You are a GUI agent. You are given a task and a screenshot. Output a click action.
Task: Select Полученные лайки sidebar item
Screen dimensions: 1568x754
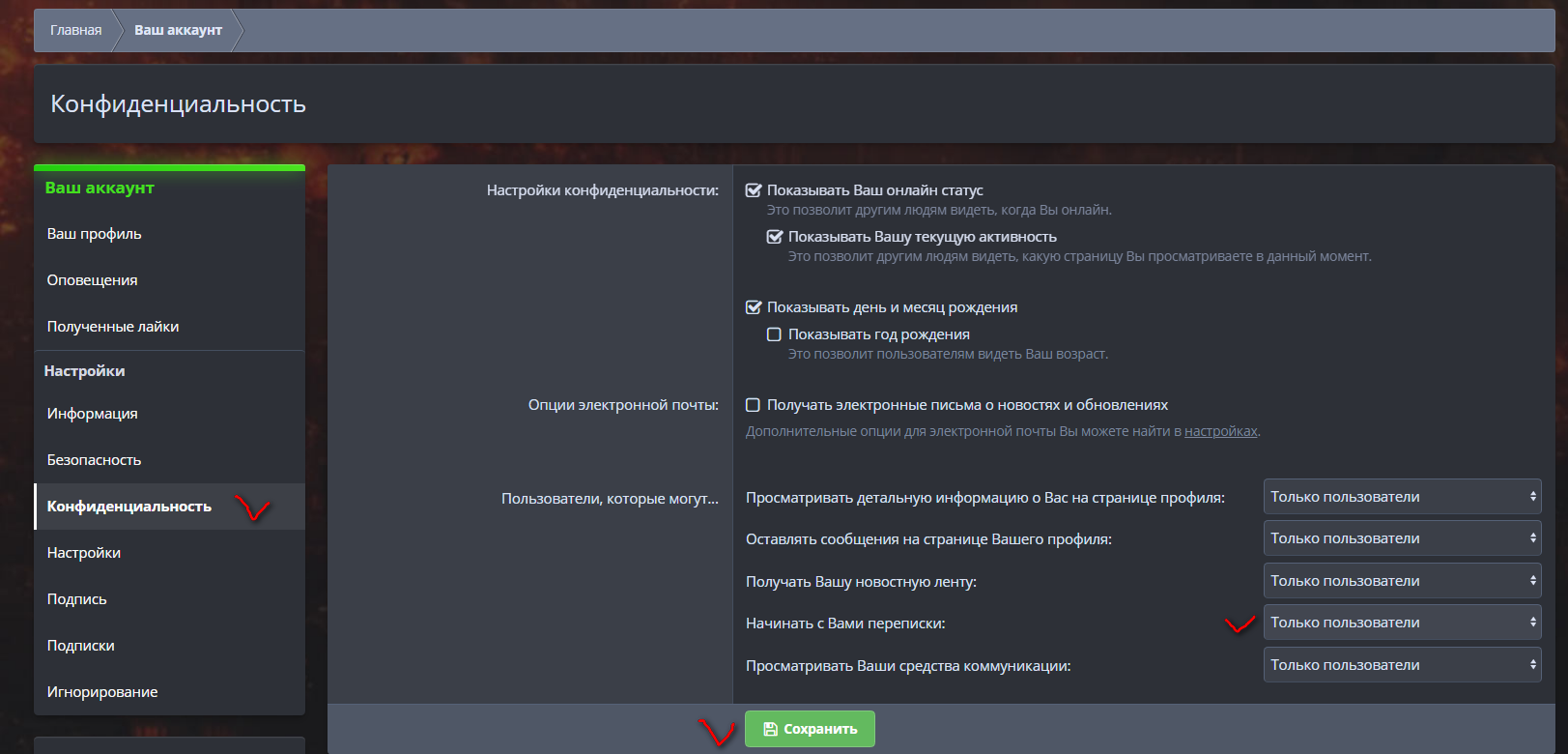pos(113,327)
